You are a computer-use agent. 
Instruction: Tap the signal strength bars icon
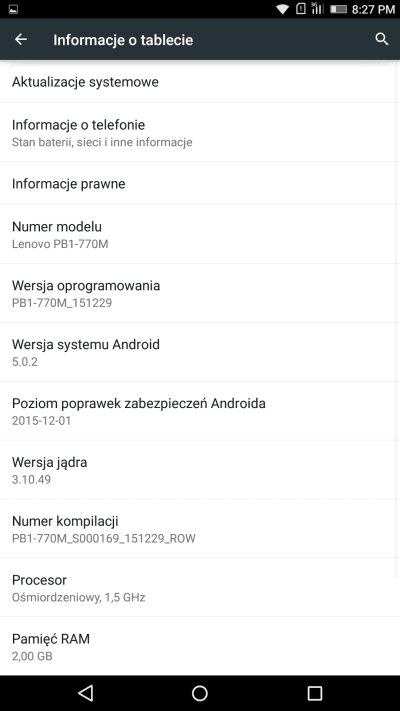(x=317, y=9)
